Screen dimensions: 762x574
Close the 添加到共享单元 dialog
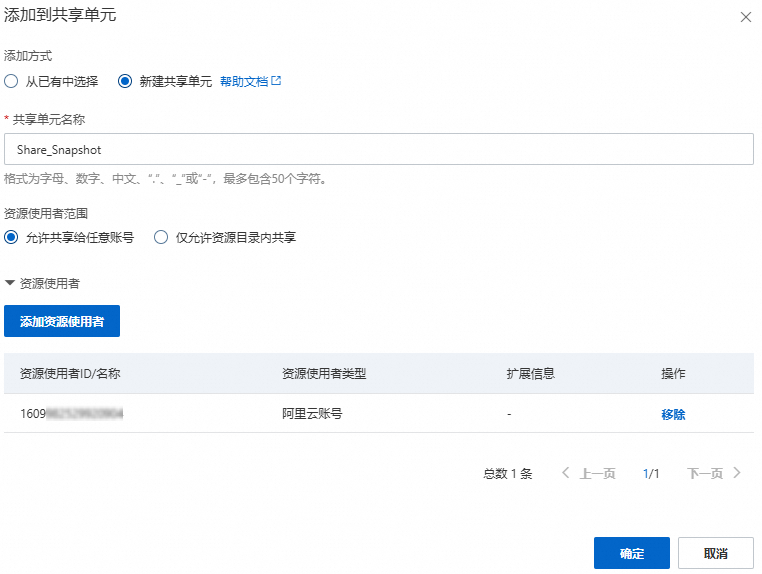745,17
